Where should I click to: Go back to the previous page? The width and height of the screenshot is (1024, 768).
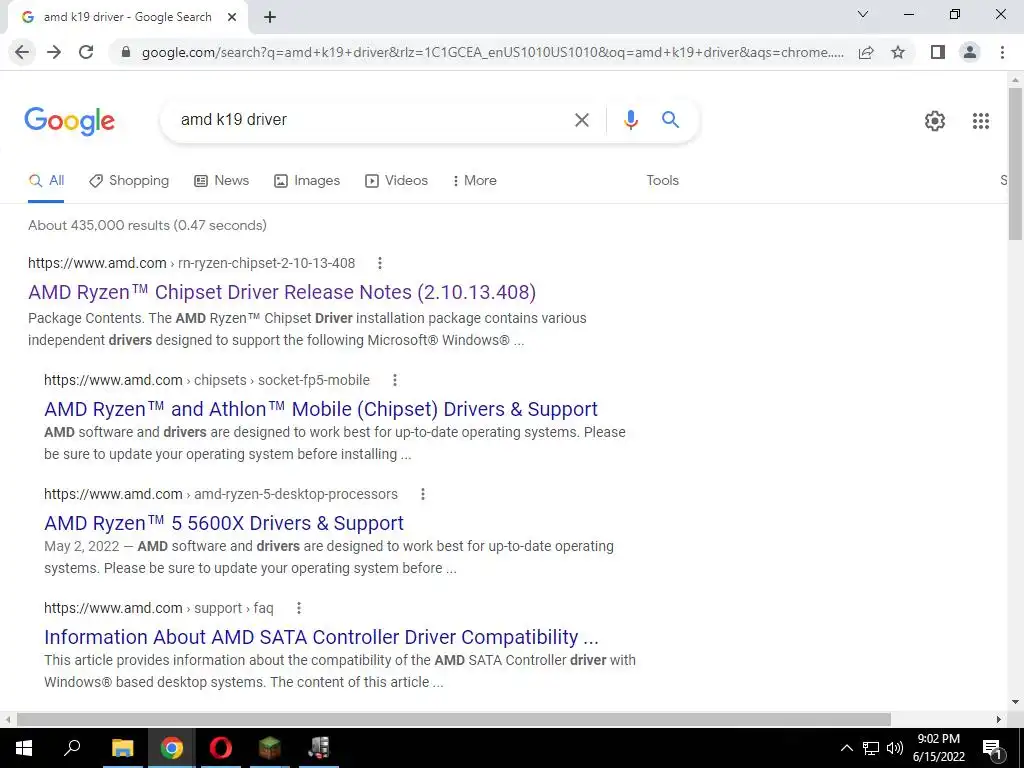click(x=22, y=52)
